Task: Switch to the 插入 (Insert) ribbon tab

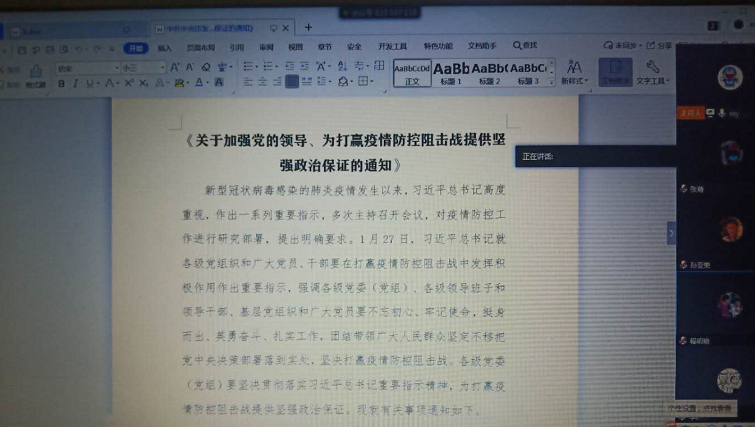Action: [165, 46]
